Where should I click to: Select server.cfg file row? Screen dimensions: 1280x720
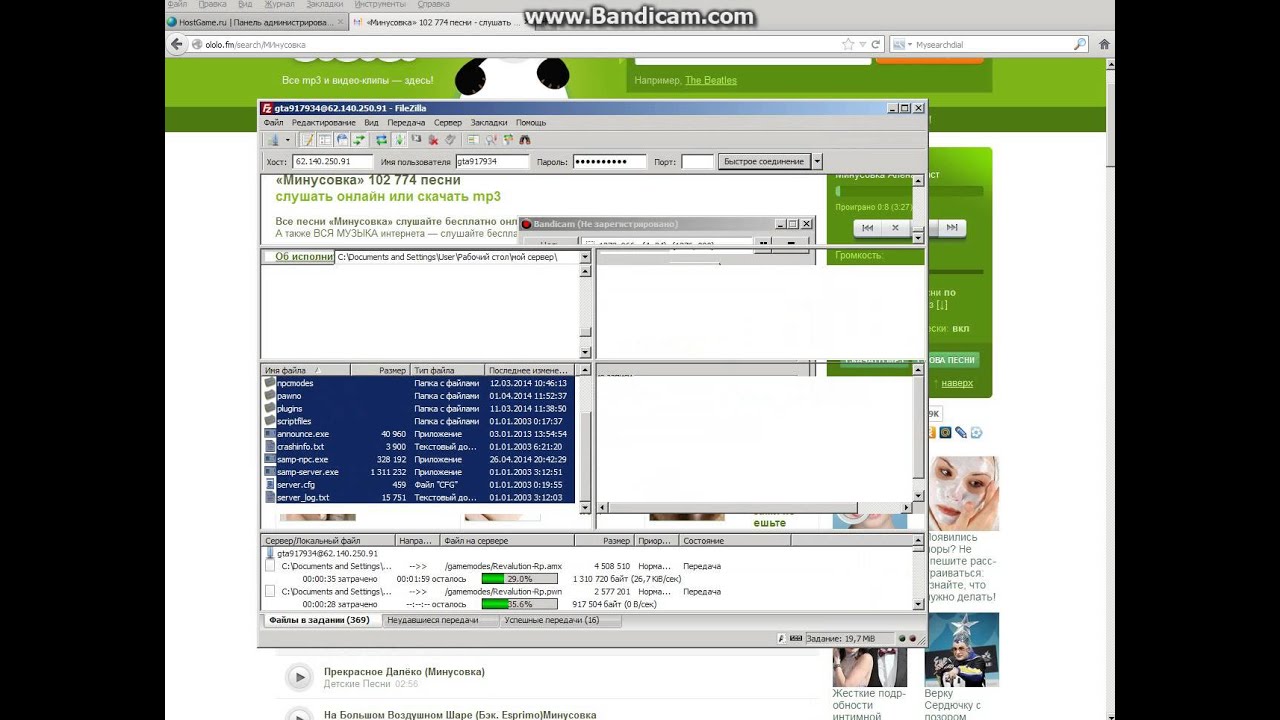click(x=419, y=484)
